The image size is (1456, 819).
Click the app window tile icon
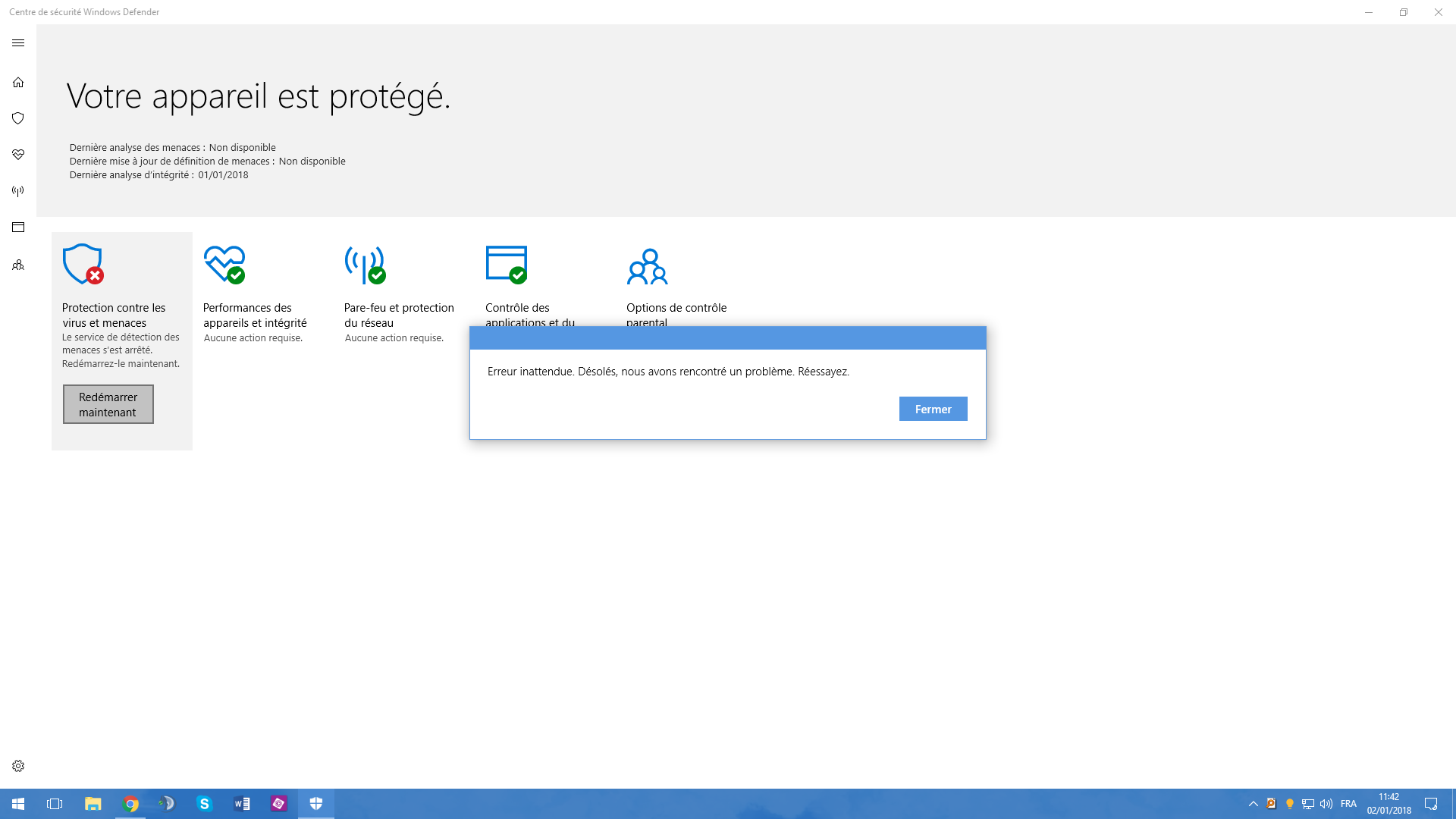click(x=507, y=265)
